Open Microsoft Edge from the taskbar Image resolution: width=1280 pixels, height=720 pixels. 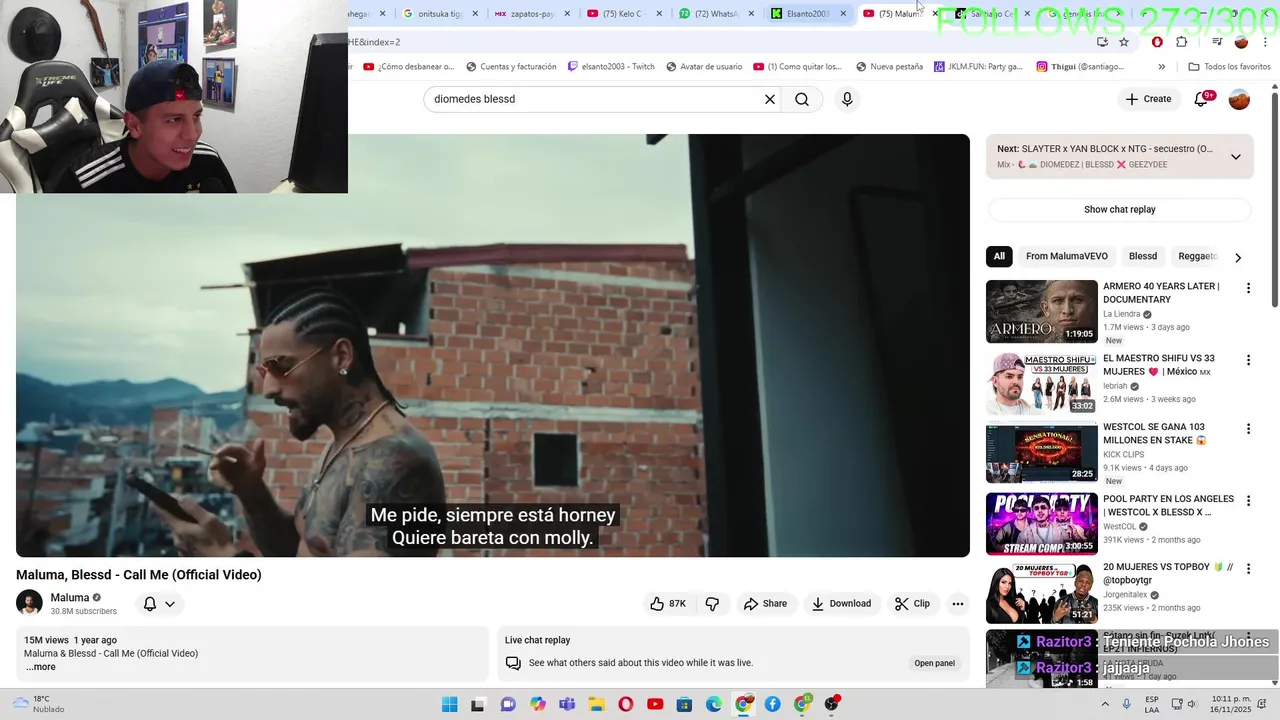click(x=714, y=704)
